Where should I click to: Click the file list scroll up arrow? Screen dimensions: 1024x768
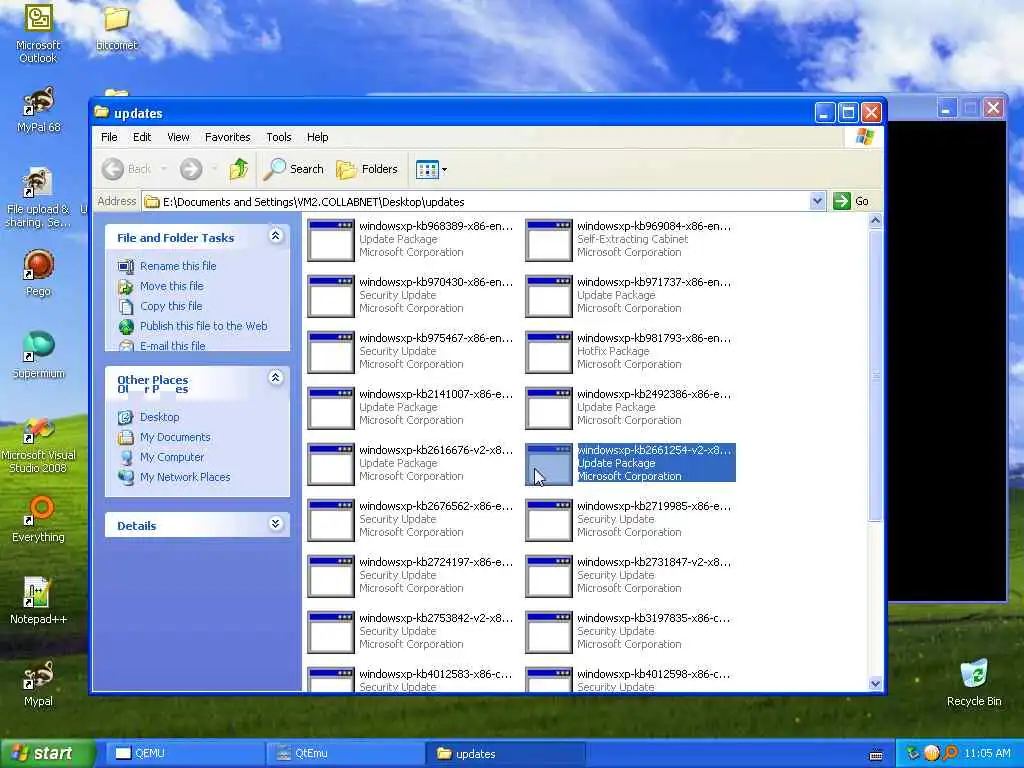coord(875,221)
